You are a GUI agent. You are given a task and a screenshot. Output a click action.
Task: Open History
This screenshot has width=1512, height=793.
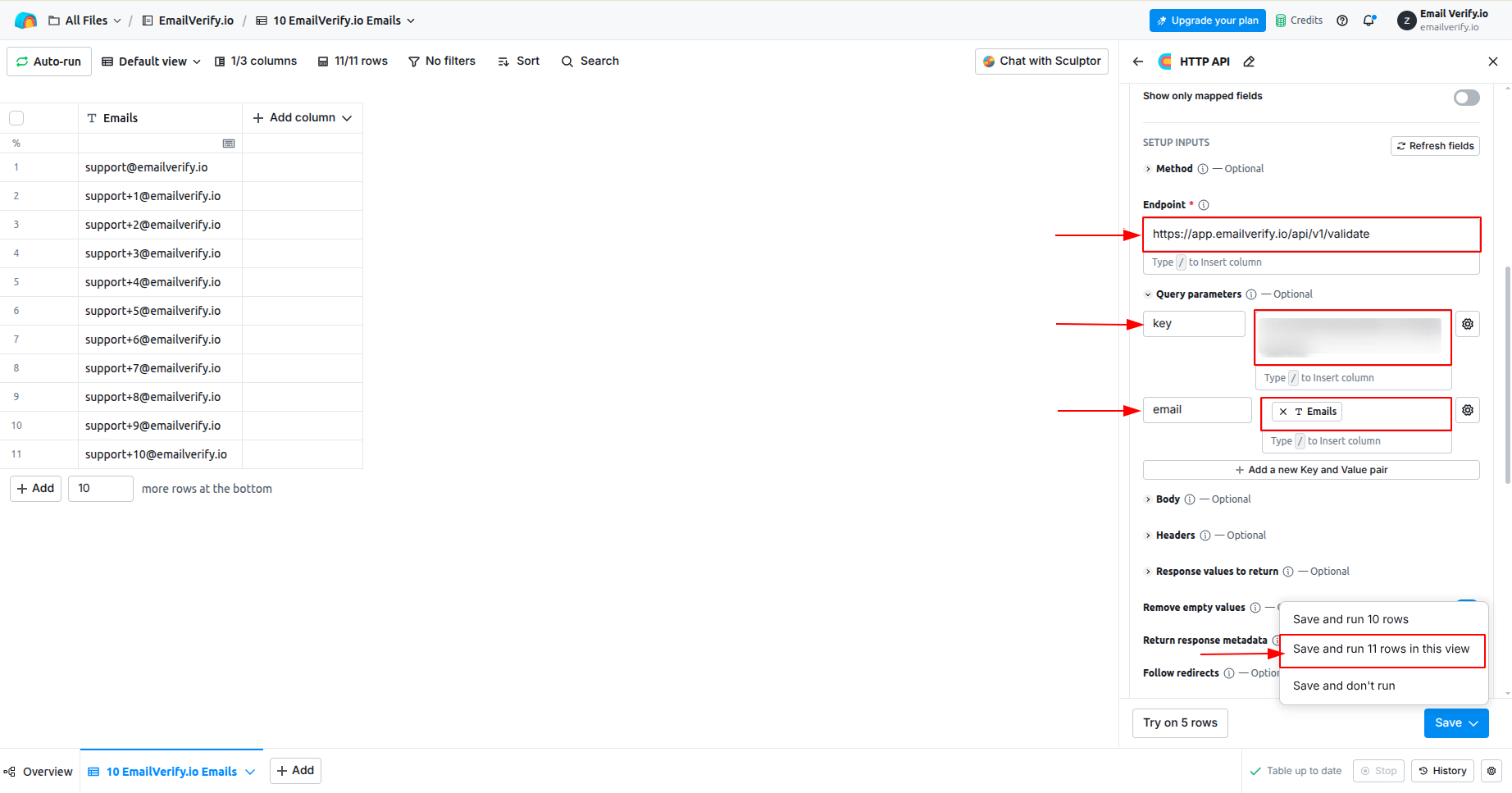(x=1442, y=771)
